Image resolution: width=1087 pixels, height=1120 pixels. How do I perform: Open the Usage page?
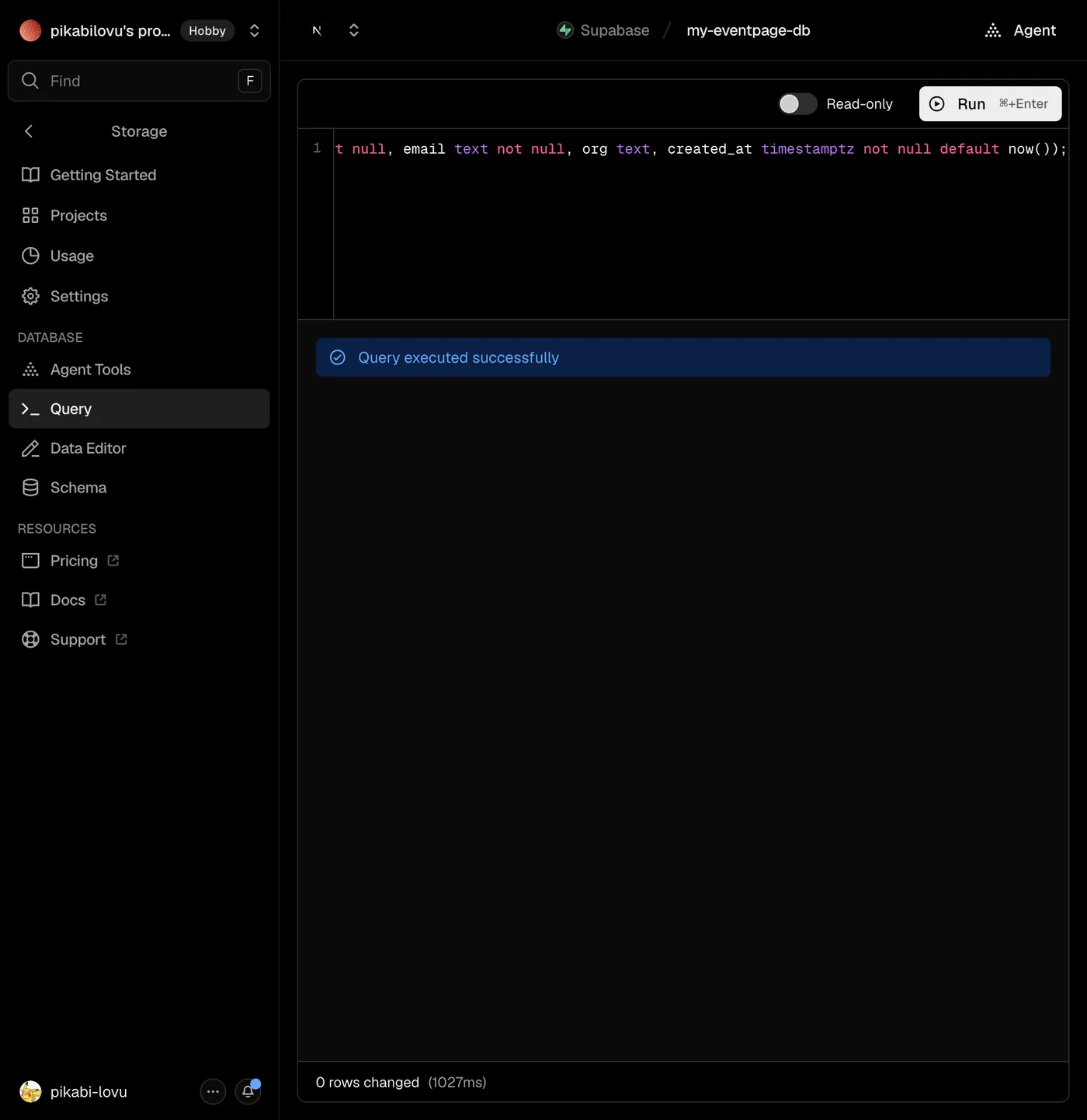click(x=139, y=256)
